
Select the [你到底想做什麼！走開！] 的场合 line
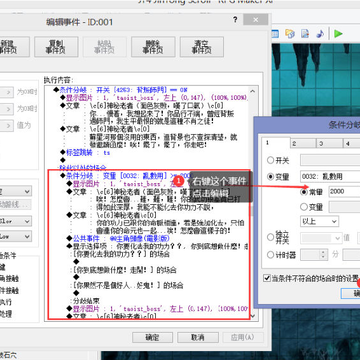(125, 270)
